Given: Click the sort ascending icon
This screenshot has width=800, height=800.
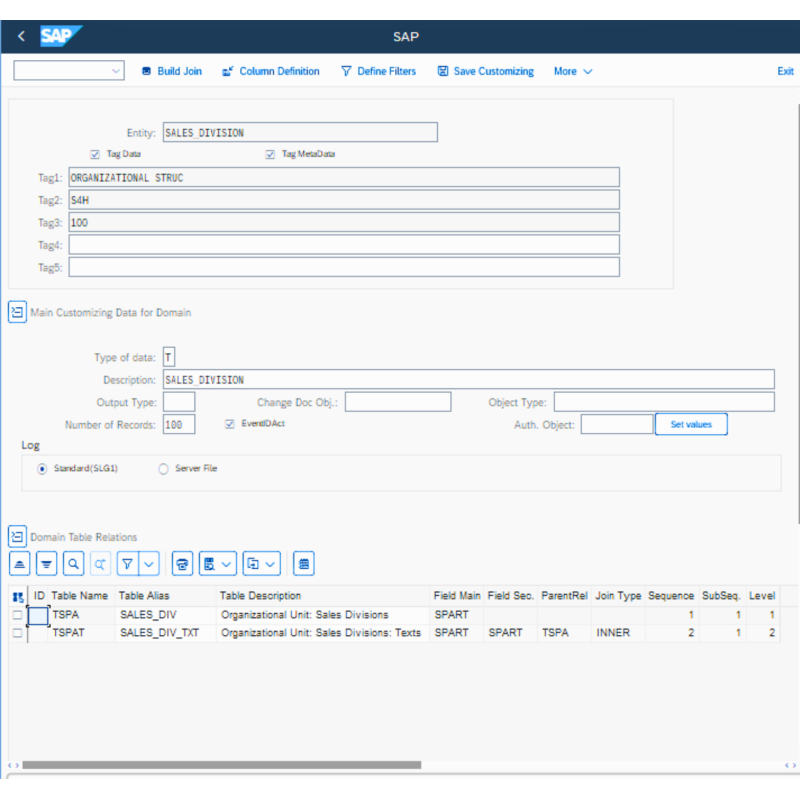Looking at the screenshot, I should (20, 564).
